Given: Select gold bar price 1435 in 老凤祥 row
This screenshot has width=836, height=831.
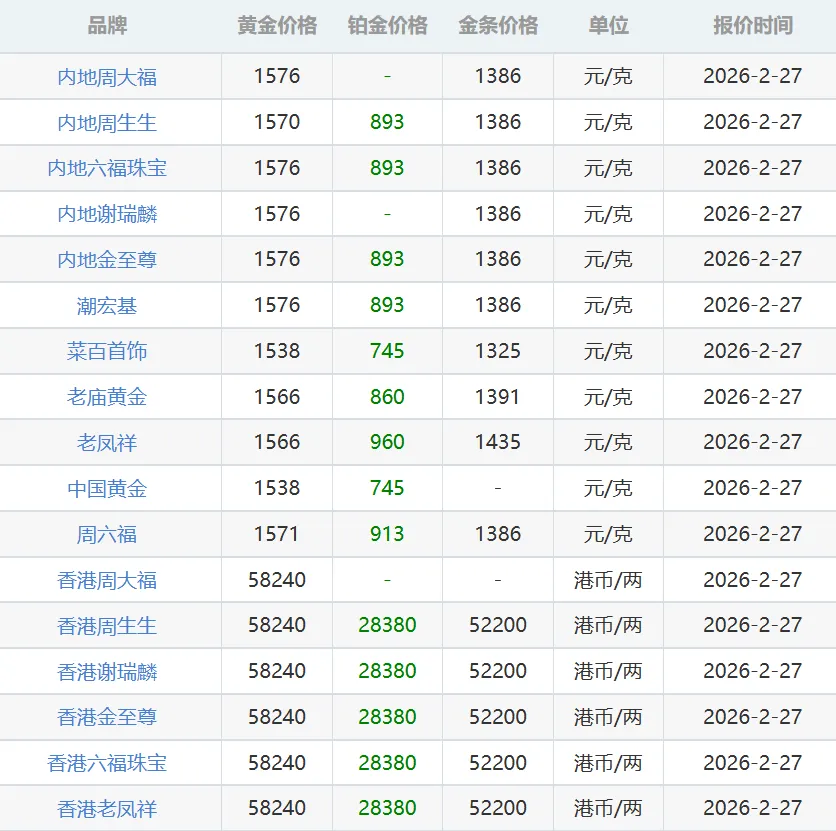Looking at the screenshot, I should (x=498, y=442).
